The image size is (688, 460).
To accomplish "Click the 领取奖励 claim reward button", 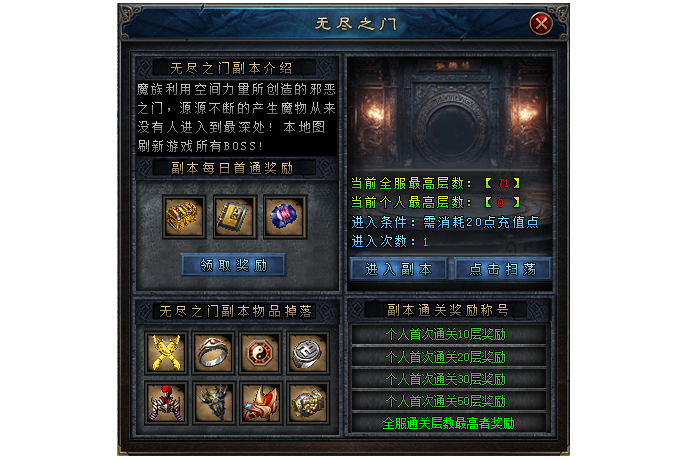I will tap(233, 265).
